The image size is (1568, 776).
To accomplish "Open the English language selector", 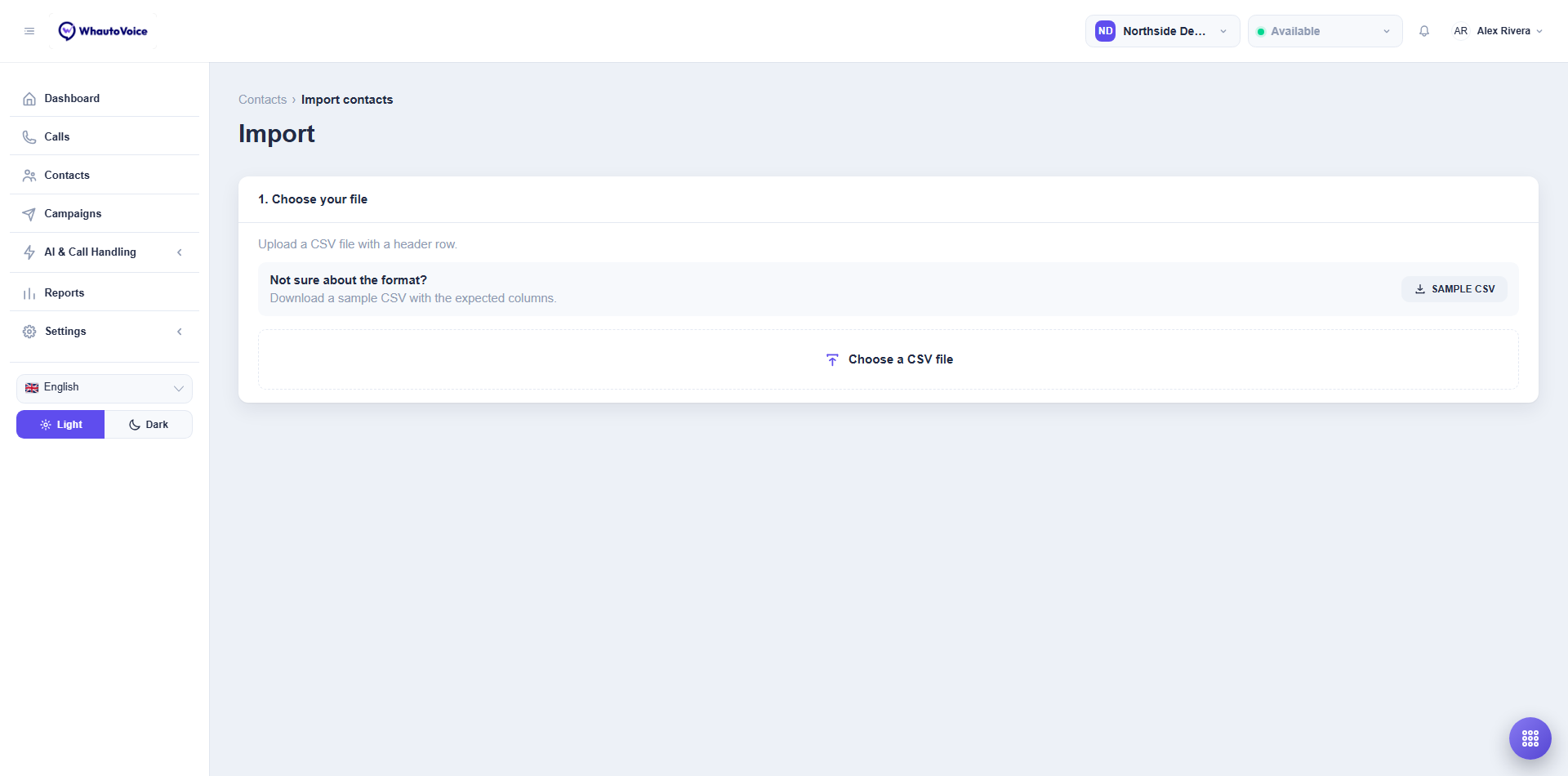I will pyautogui.click(x=105, y=388).
